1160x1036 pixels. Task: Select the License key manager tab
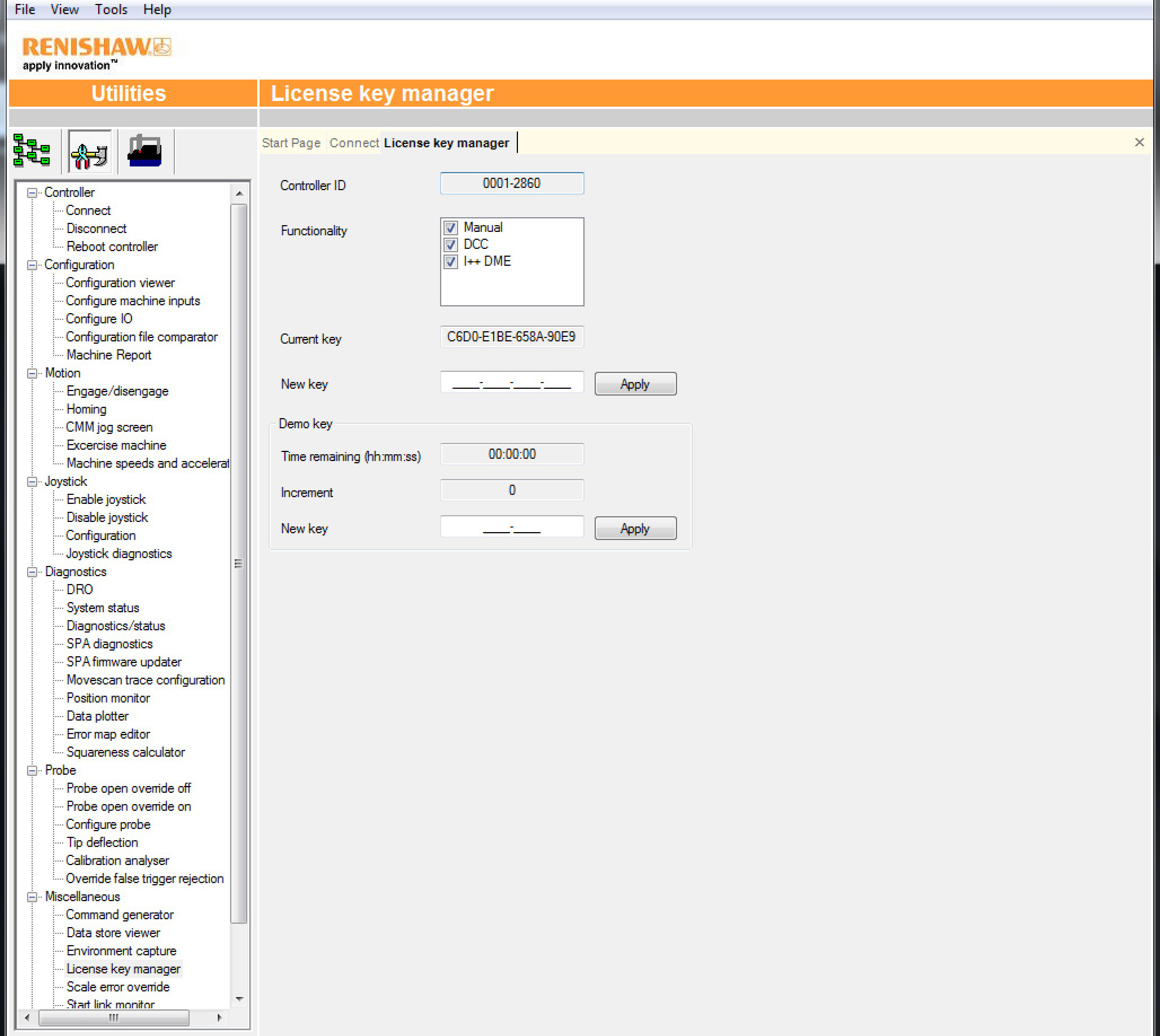pos(447,143)
